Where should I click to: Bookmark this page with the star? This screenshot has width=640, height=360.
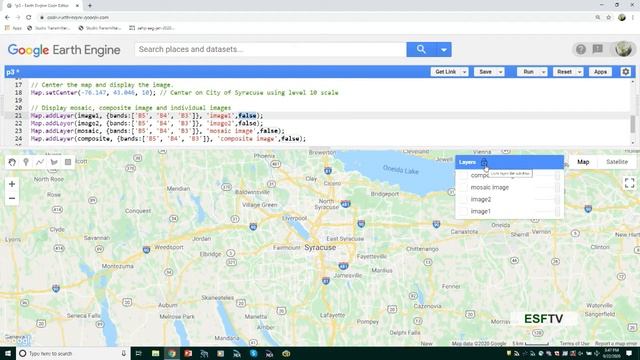click(x=609, y=18)
